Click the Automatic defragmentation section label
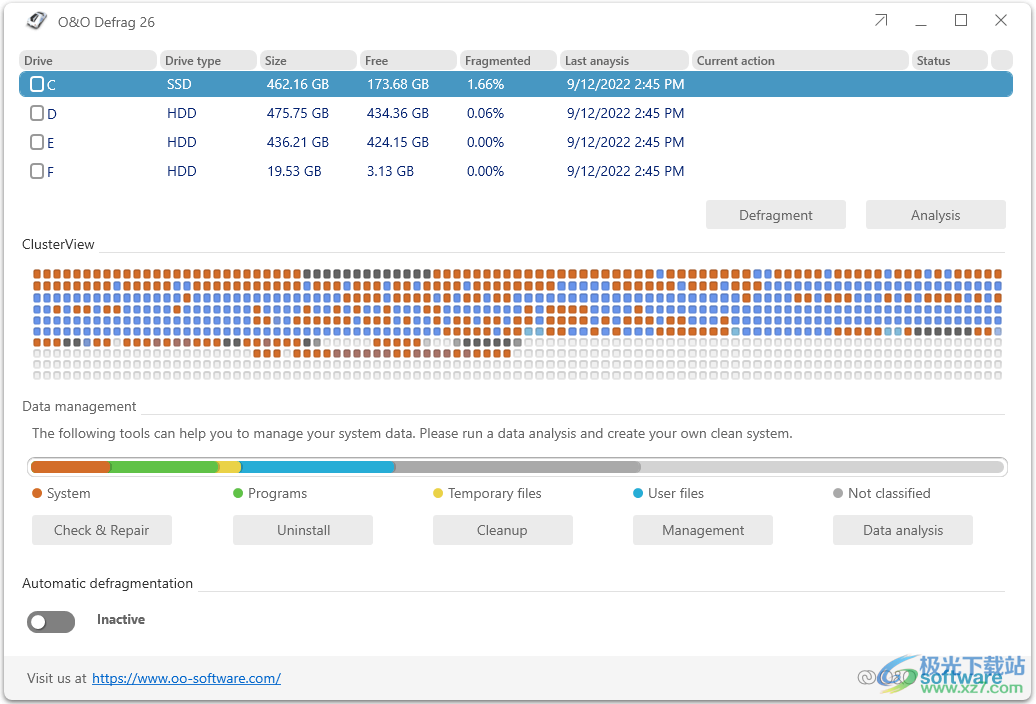 point(108,583)
